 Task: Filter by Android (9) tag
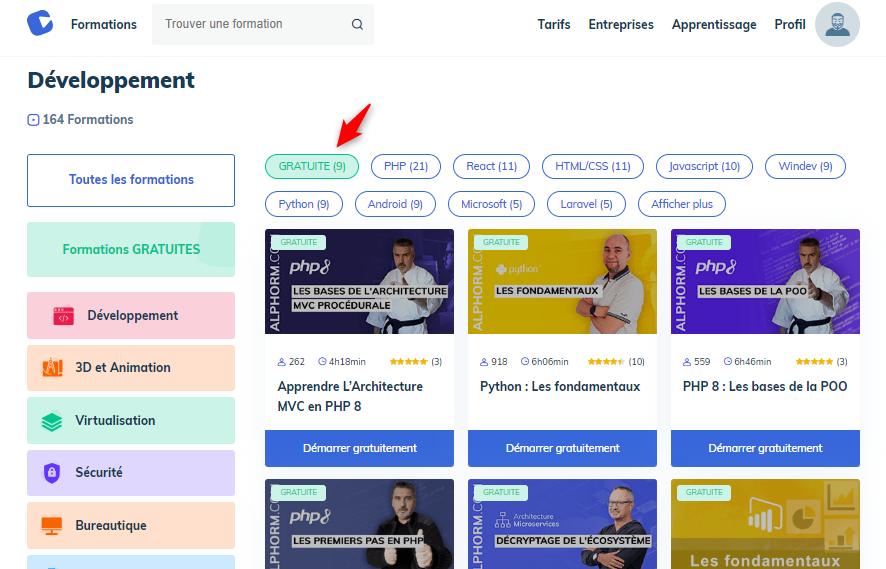click(x=396, y=204)
